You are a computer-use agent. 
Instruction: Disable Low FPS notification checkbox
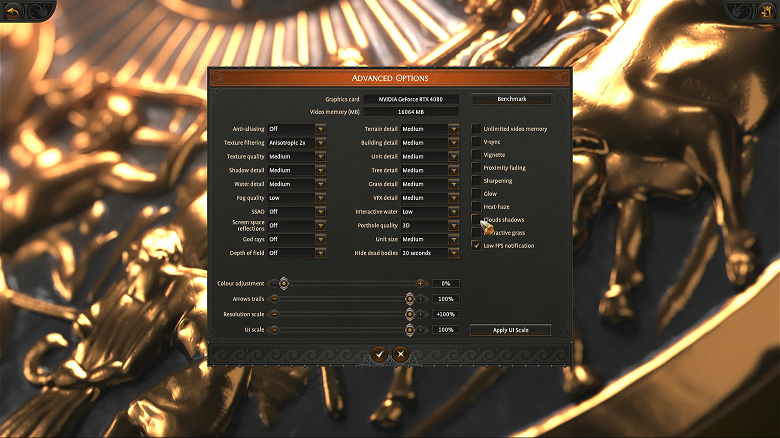(x=477, y=245)
